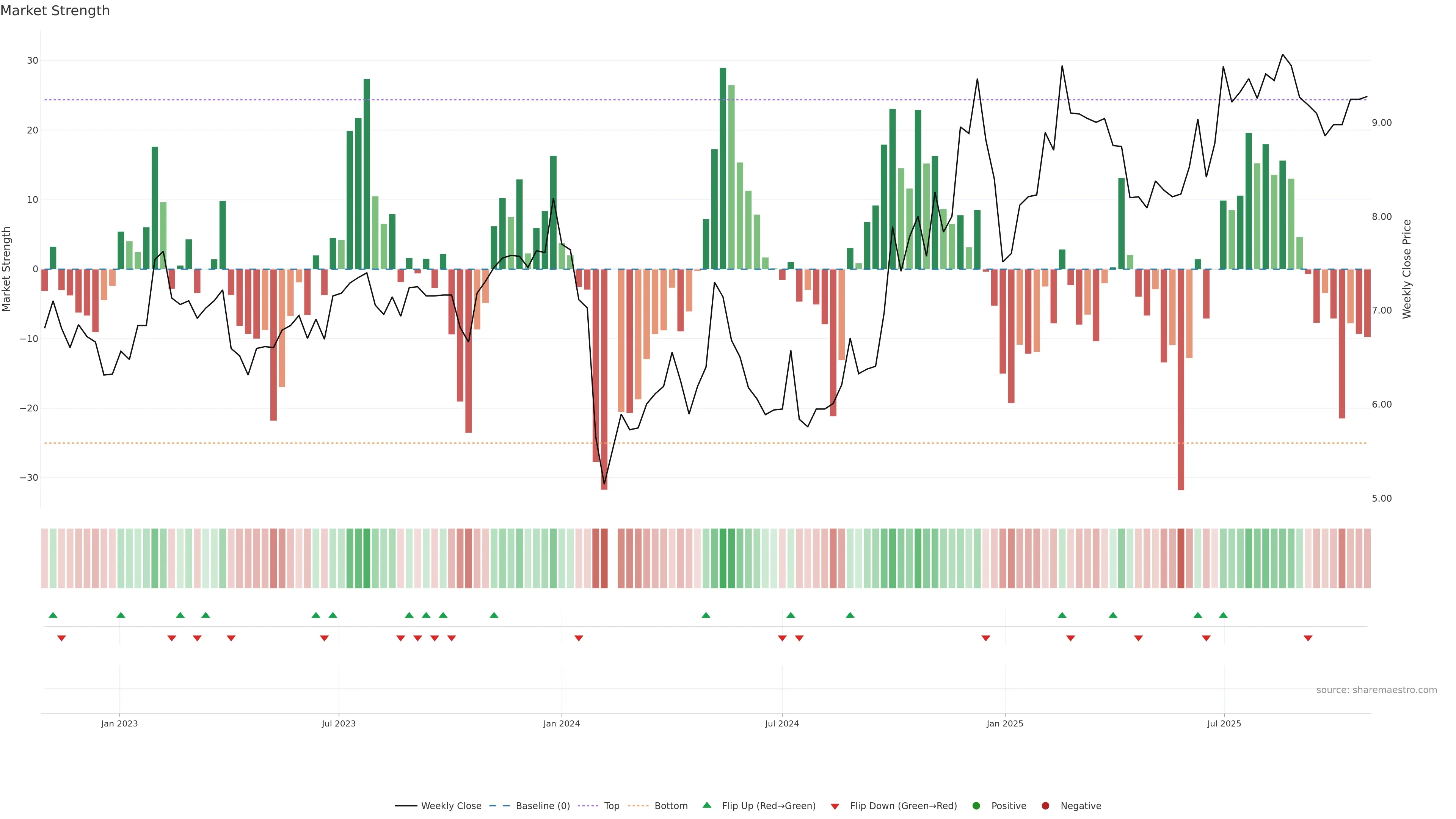Click the green Flip Up legend triangle
This screenshot has height=819, width=1456.
click(x=706, y=805)
